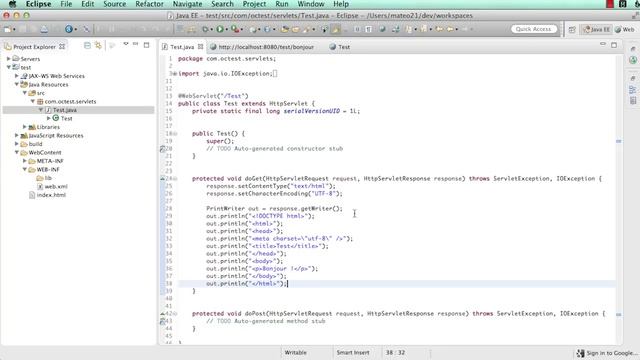This screenshot has height=360, width=640.
Task: Open the Run button dropdown arrow
Action: [227, 29]
